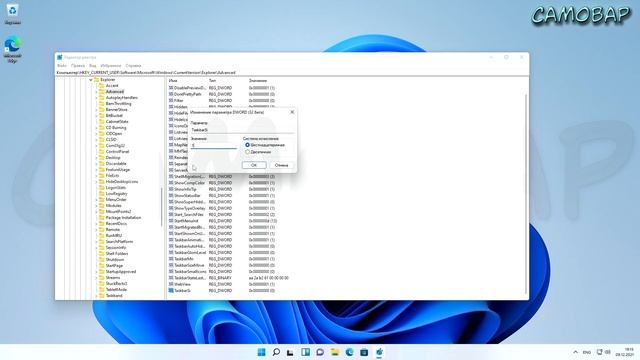Select the Accent folder icon
This screenshot has width=640, height=360.
tap(102, 86)
